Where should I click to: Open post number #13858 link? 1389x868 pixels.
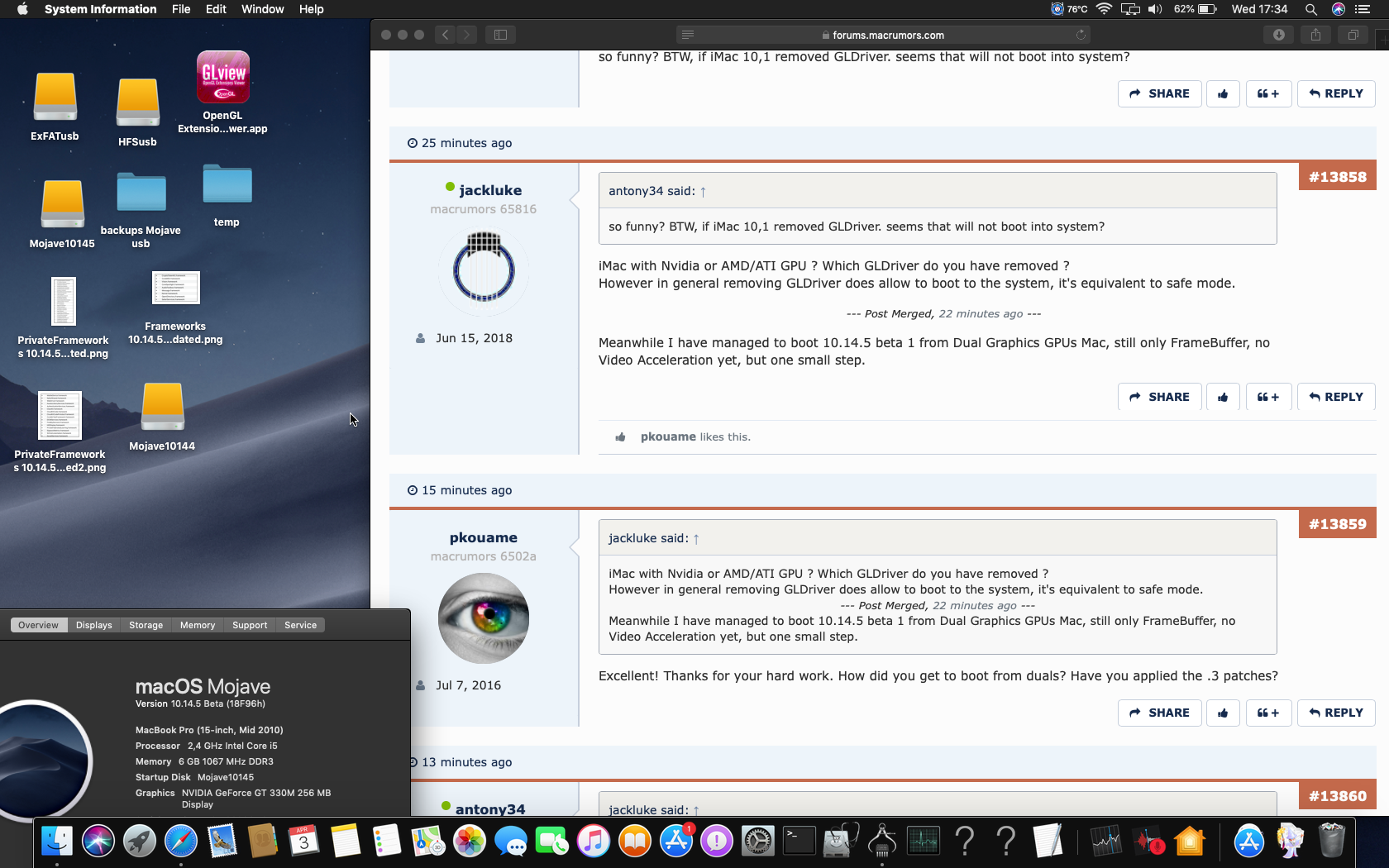pos(1337,177)
